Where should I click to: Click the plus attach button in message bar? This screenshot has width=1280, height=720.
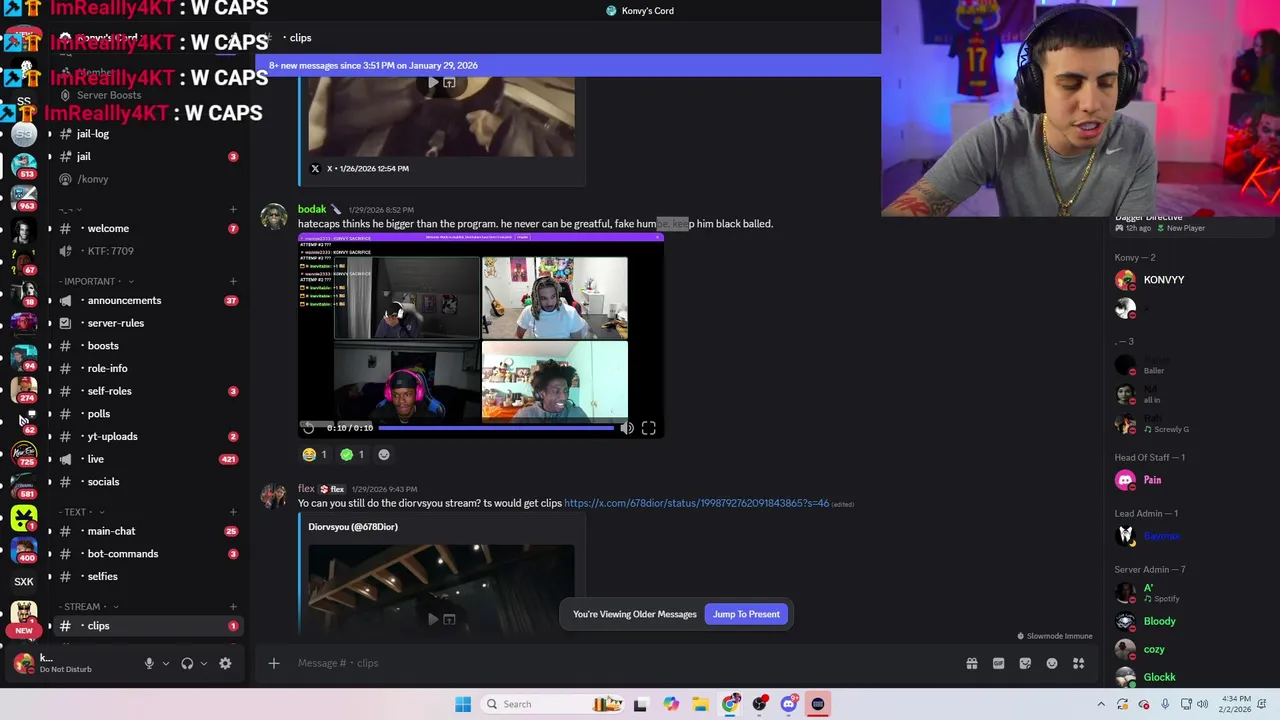273,663
